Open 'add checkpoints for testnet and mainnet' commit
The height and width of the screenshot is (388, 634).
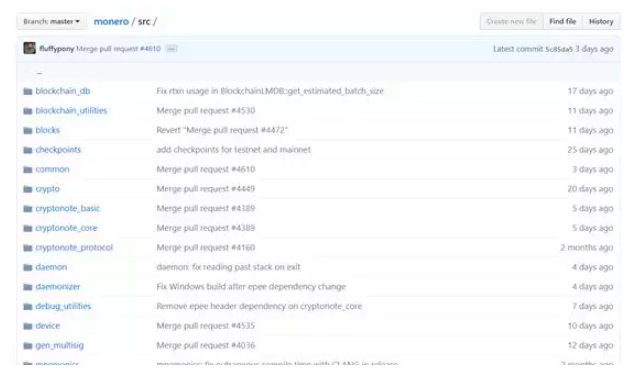(x=234, y=150)
